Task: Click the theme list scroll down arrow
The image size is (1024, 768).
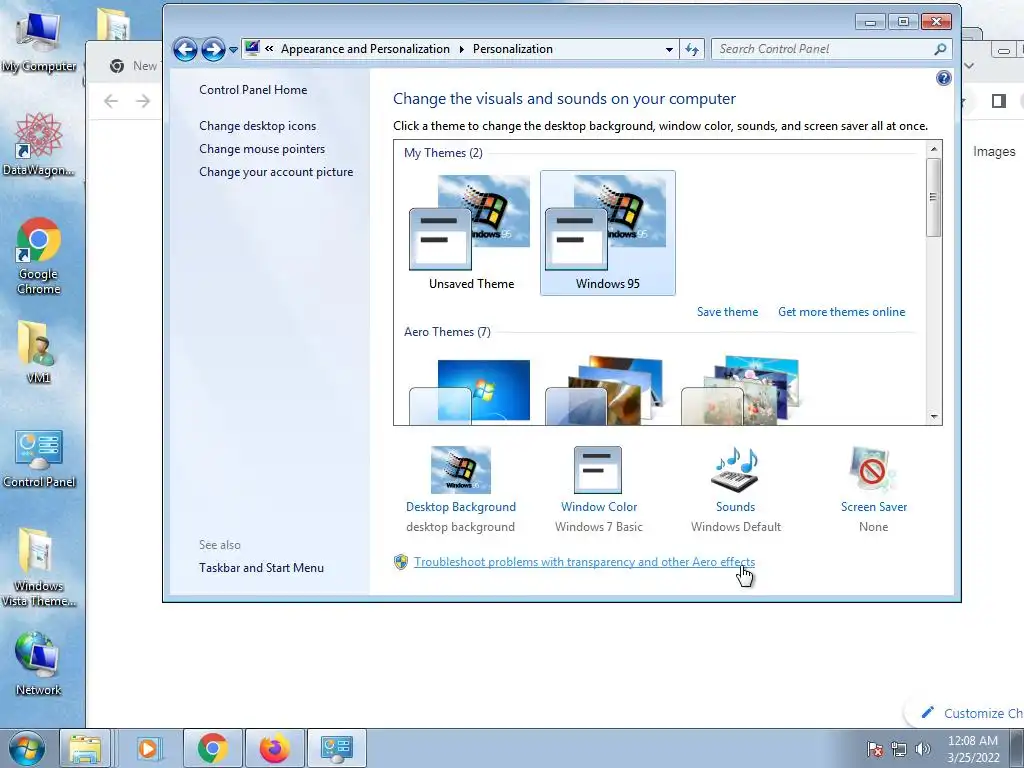Action: pos(934,416)
